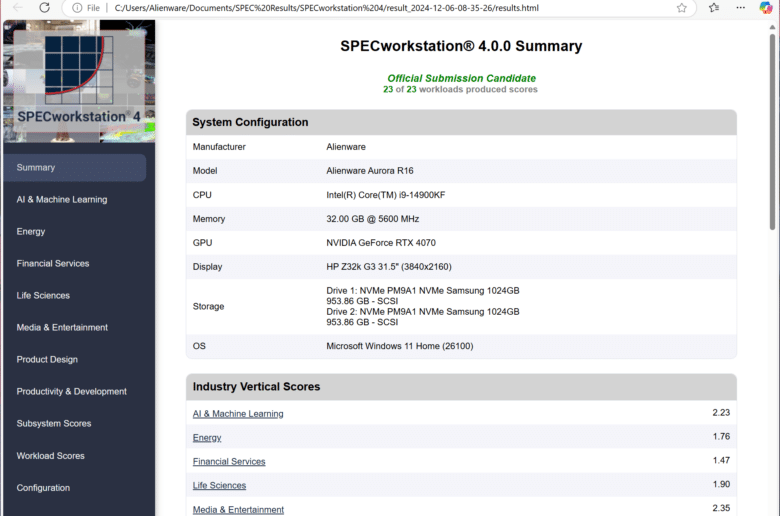
Task: Open Product Design in the sidebar
Action: click(47, 359)
